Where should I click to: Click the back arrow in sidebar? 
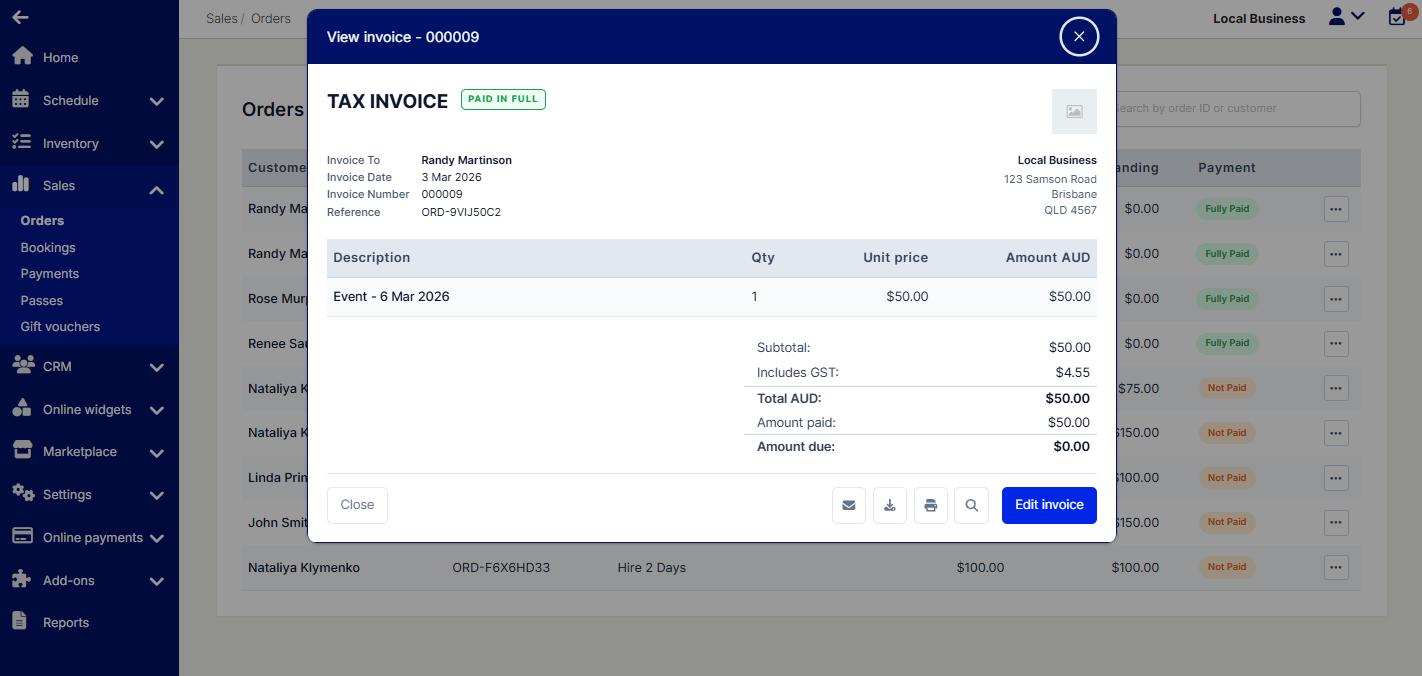20,17
